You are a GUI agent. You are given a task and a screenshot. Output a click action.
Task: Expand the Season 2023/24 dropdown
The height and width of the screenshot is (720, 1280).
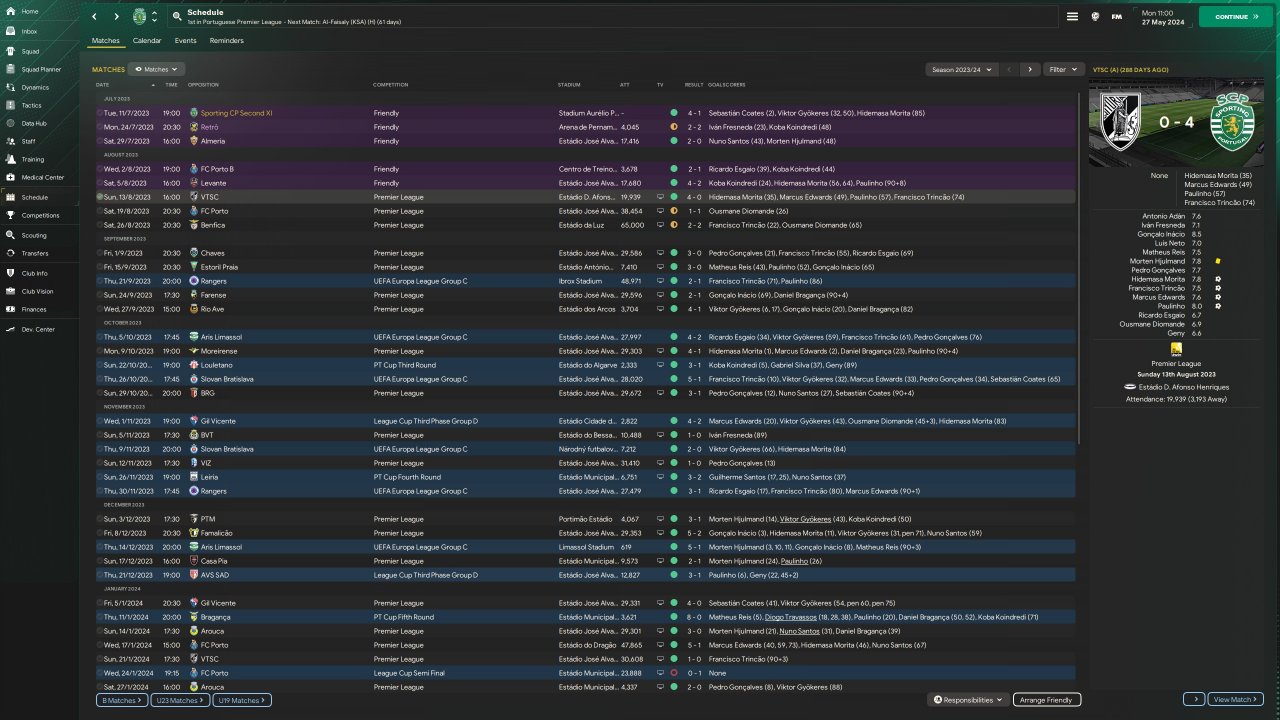pyautogui.click(x=962, y=70)
